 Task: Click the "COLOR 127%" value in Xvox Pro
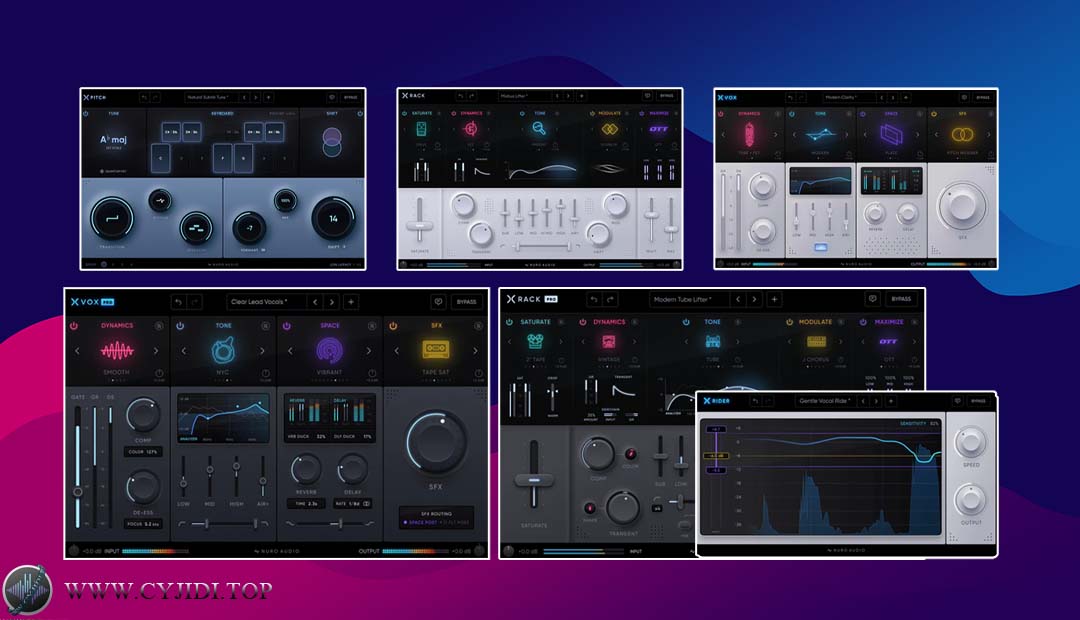pyautogui.click(x=143, y=452)
